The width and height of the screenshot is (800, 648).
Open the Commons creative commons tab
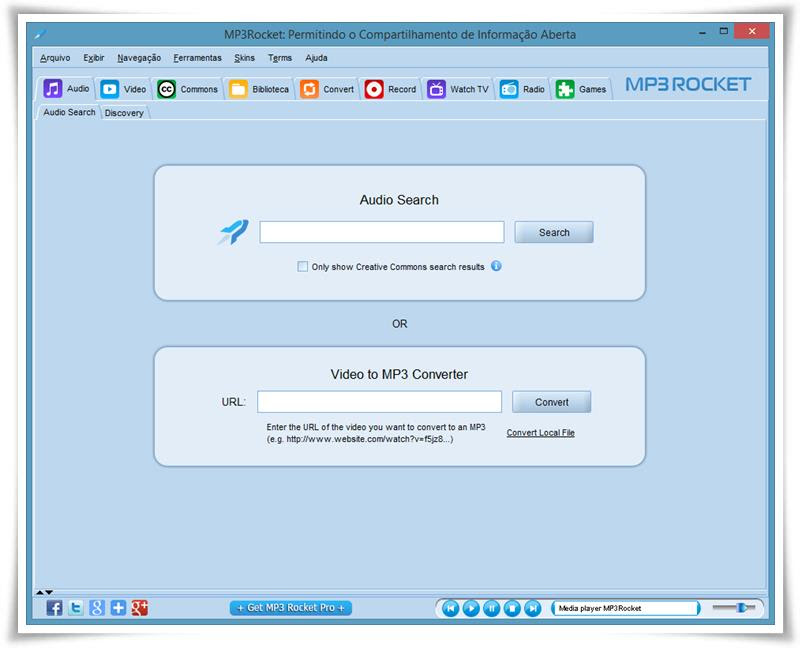[188, 89]
